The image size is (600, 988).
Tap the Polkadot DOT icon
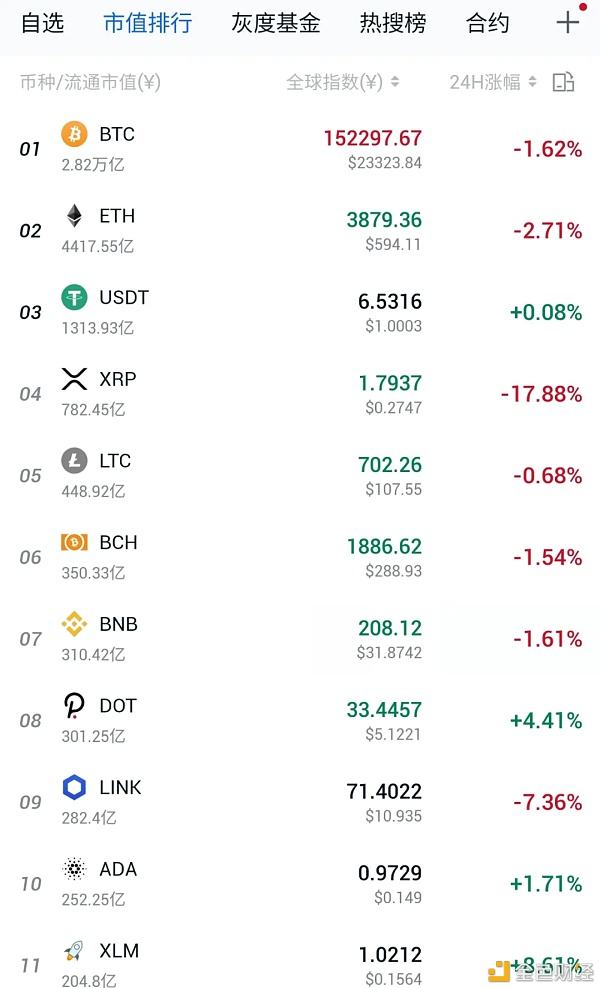74,706
